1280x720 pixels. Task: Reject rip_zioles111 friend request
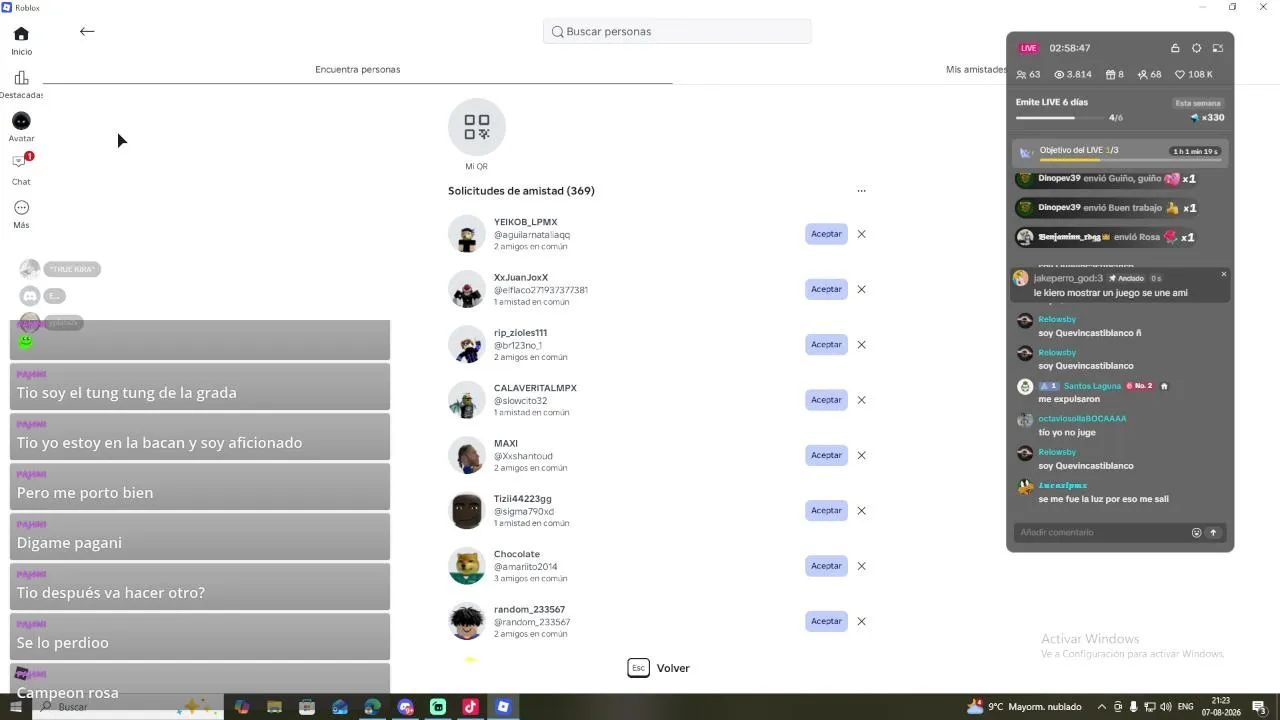(x=861, y=344)
